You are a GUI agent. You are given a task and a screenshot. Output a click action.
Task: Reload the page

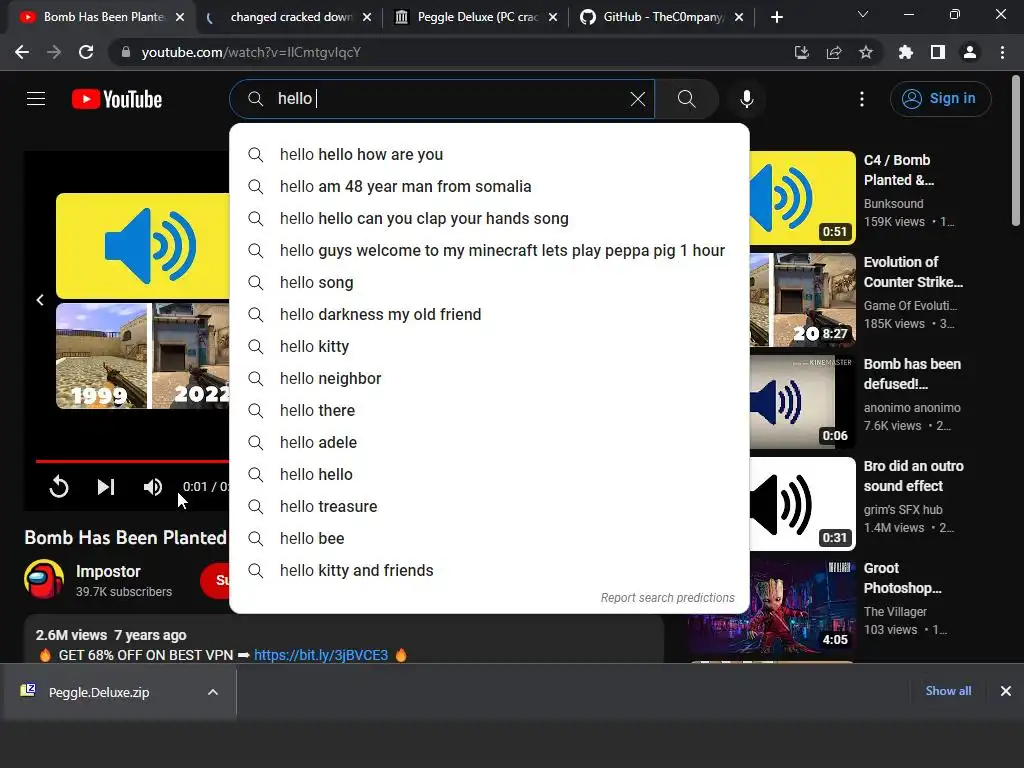[86, 52]
